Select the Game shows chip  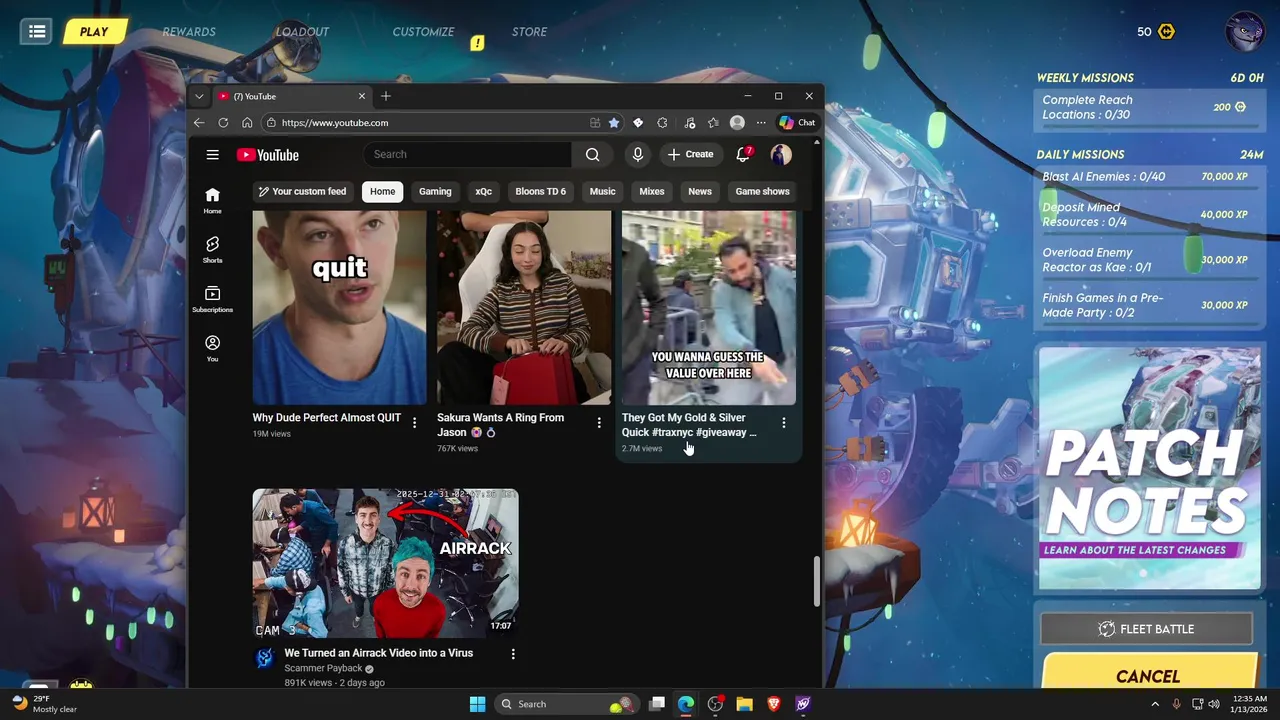762,191
